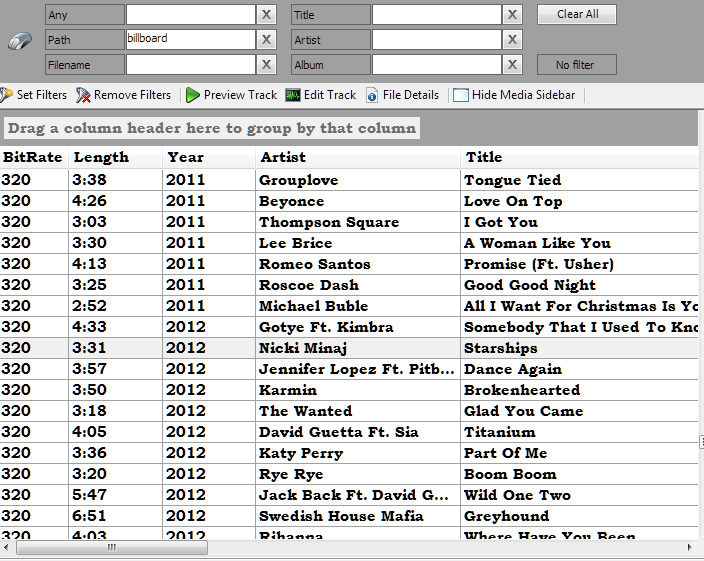Image resolution: width=704 pixels, height=561 pixels.
Task: Toggle the Hide Media Sidebar checkbox
Action: [461, 95]
